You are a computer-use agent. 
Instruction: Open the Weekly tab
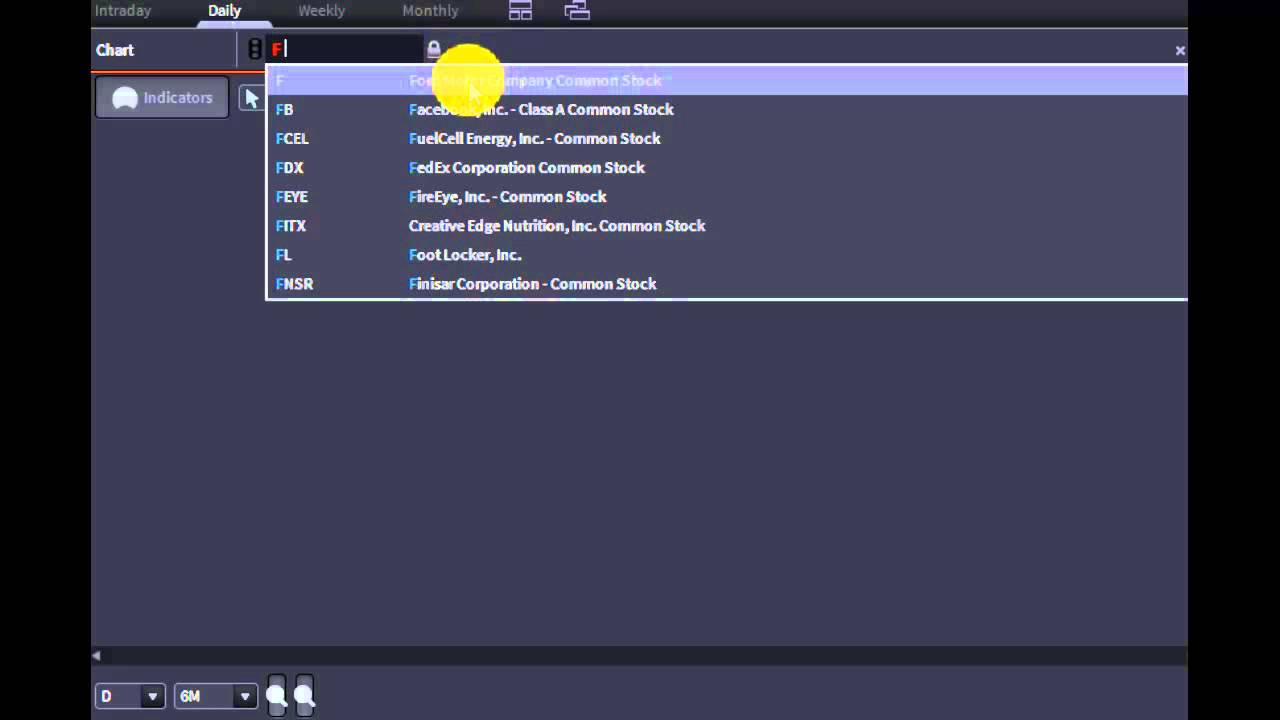[321, 11]
